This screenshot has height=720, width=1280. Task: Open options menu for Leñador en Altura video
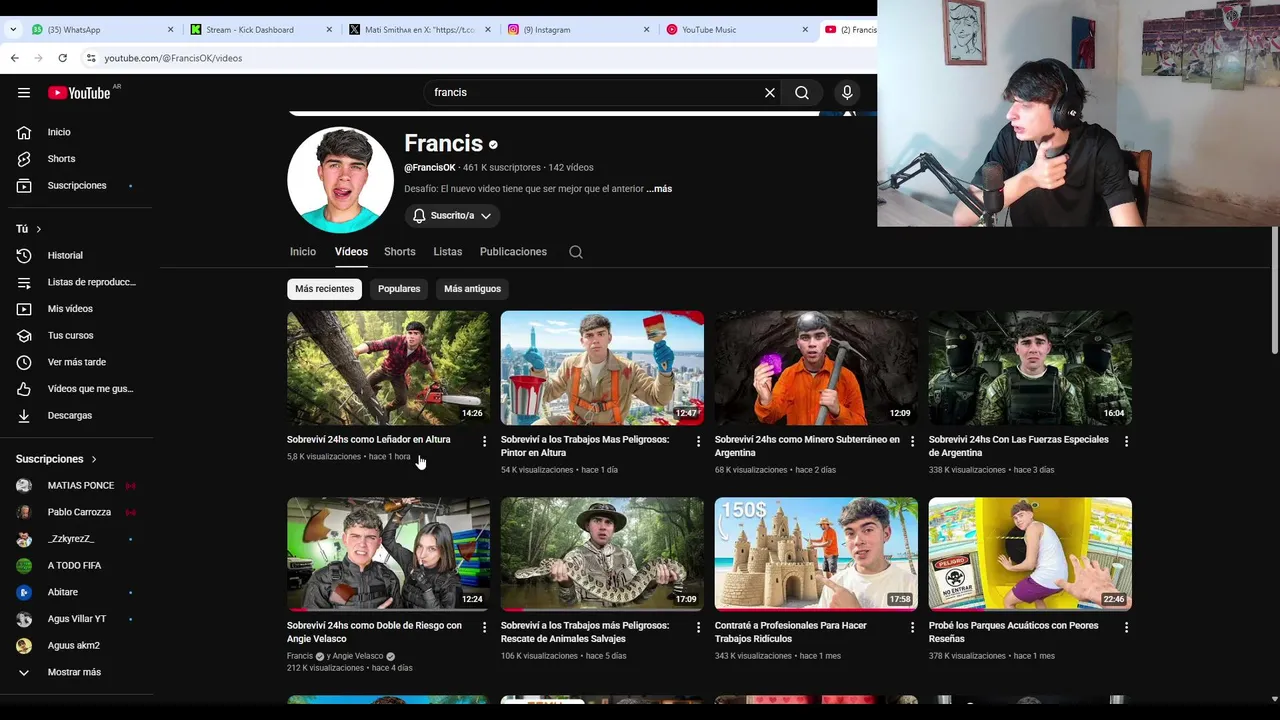[x=485, y=441]
